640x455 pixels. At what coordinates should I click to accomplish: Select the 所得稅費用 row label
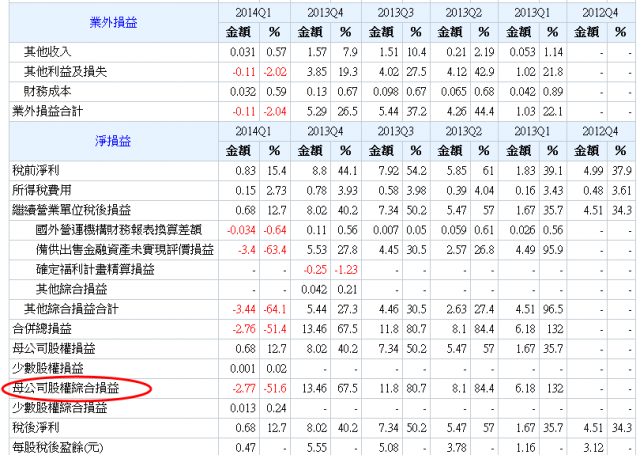[42, 190]
